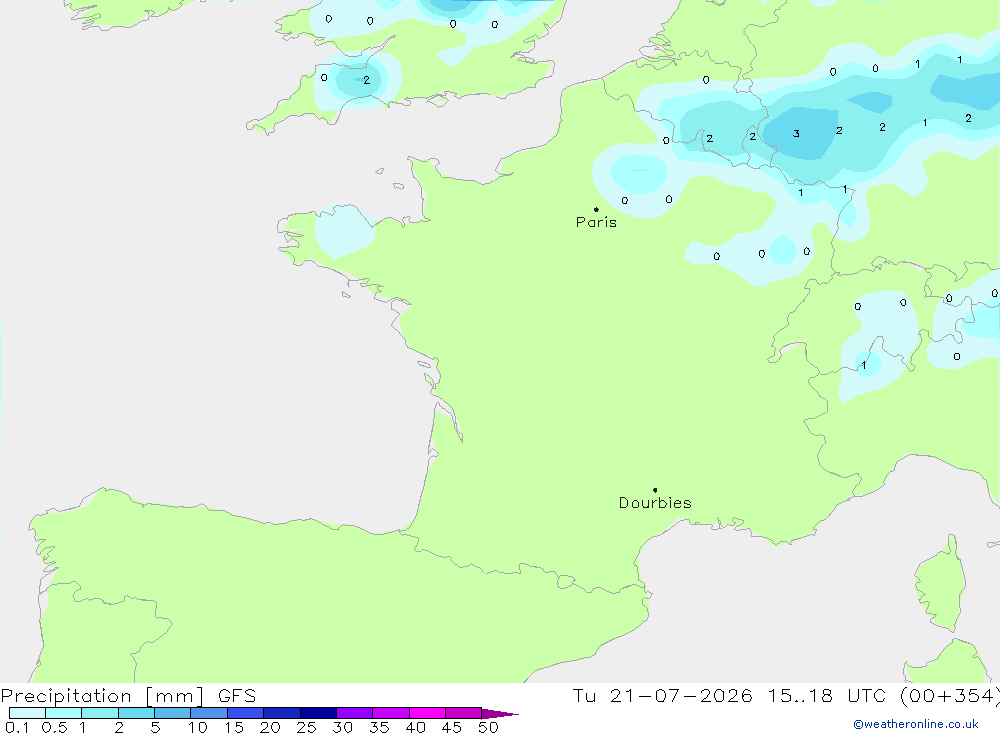Click the 40–45 mm magenta legend swatch
Viewport: 1000px width, 733px height.
pos(427,713)
